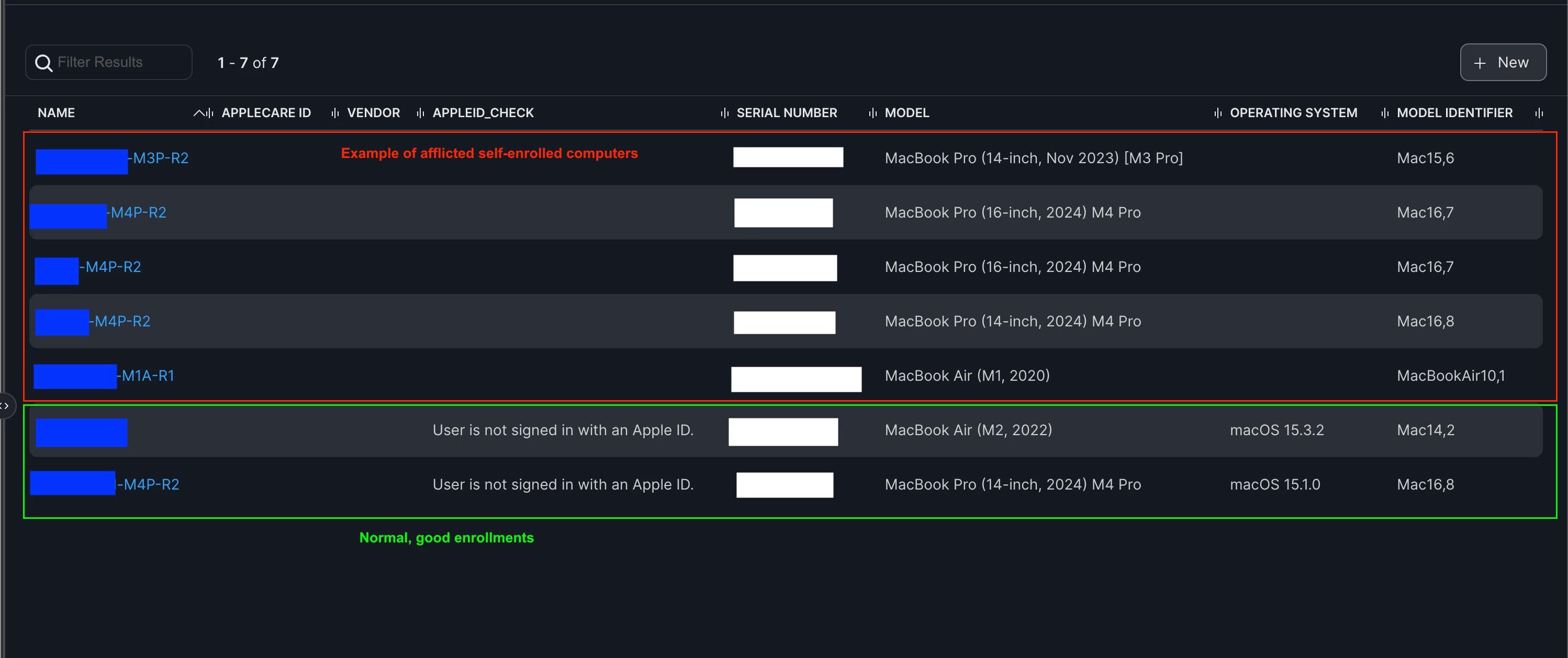Click resize handle before Model column
Image resolution: width=1568 pixels, height=658 pixels.
pyautogui.click(x=873, y=113)
